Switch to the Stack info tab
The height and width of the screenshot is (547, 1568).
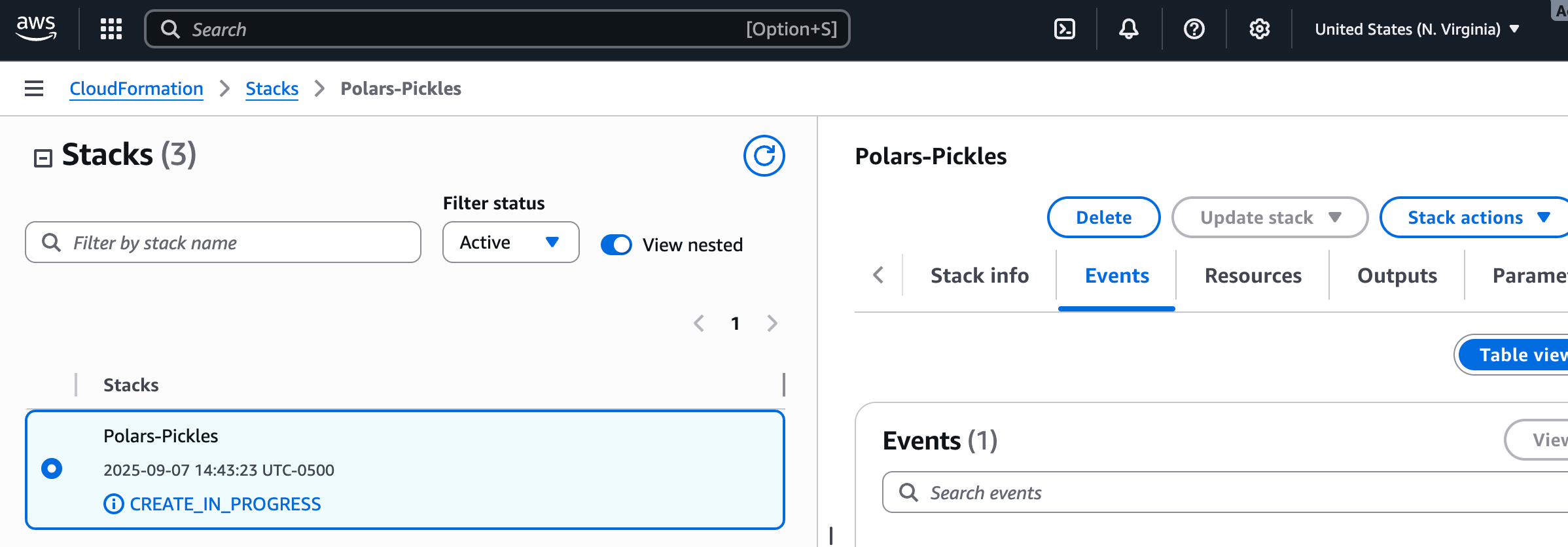click(980, 275)
